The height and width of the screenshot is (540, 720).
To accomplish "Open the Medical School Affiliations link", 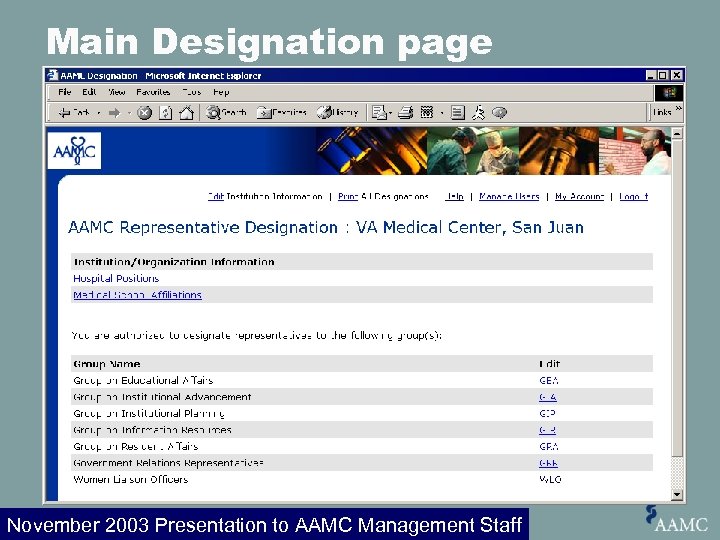I will [x=137, y=295].
